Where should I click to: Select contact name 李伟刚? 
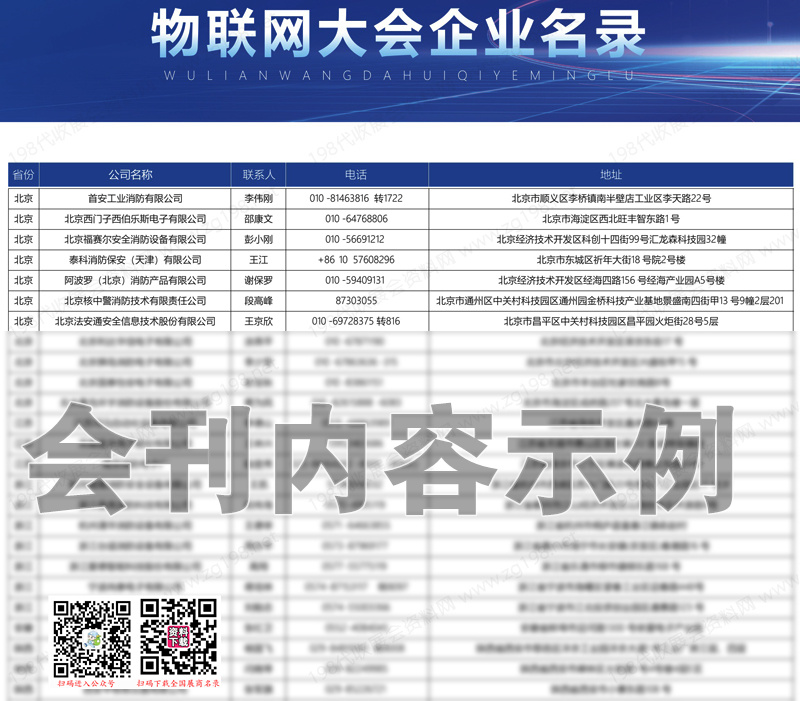click(259, 198)
